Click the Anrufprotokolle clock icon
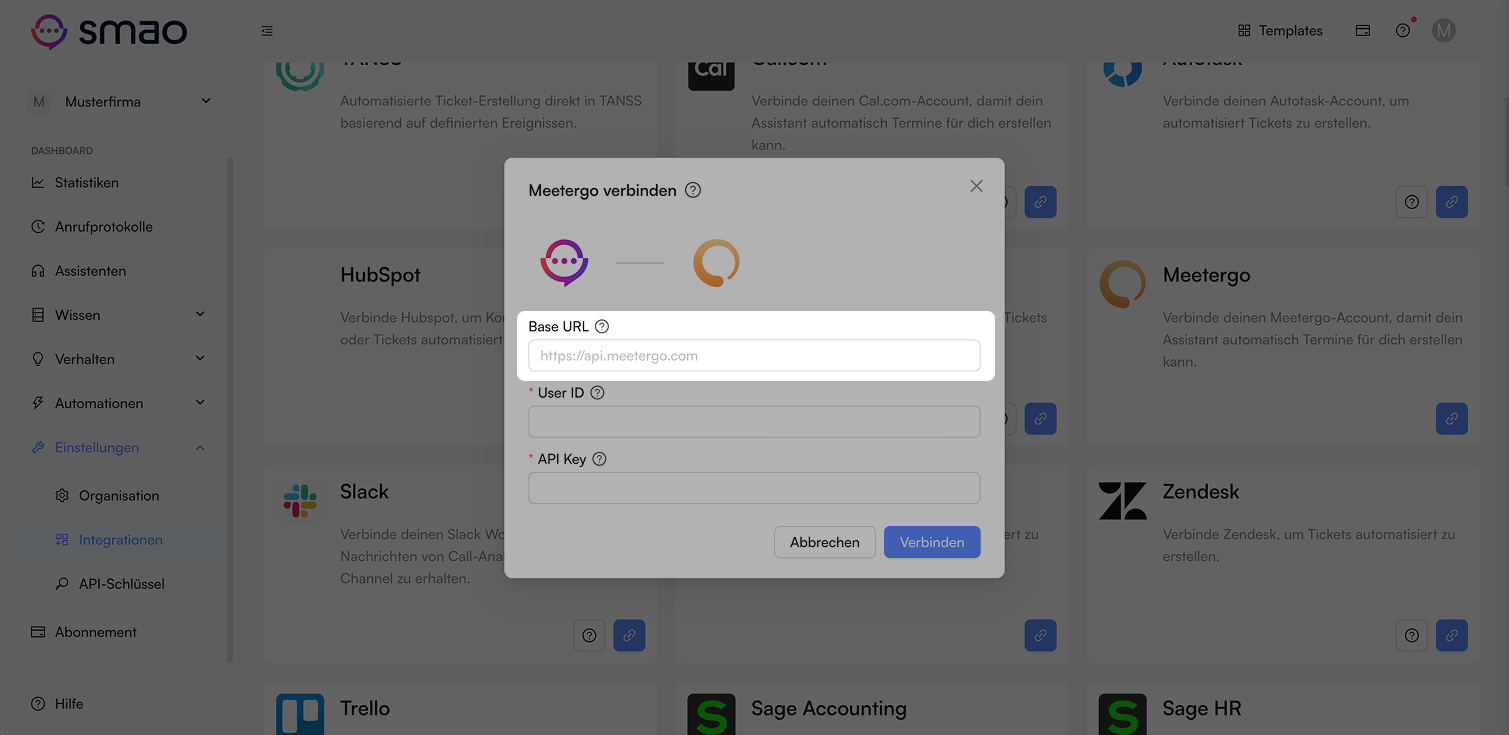This screenshot has height=735, width=1509. 38,227
